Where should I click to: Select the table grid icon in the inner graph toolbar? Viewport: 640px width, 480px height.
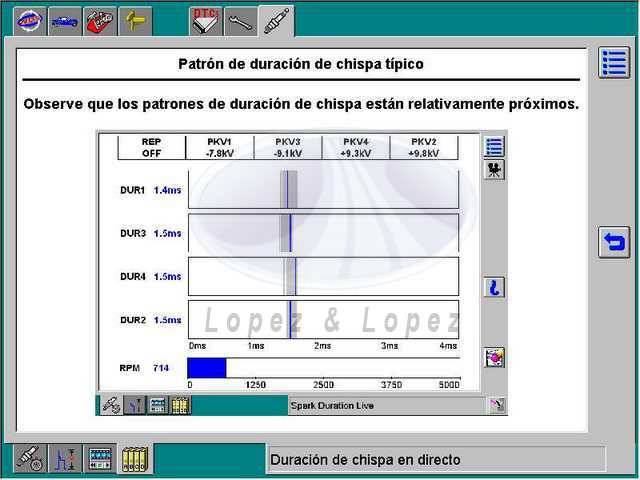[158, 405]
